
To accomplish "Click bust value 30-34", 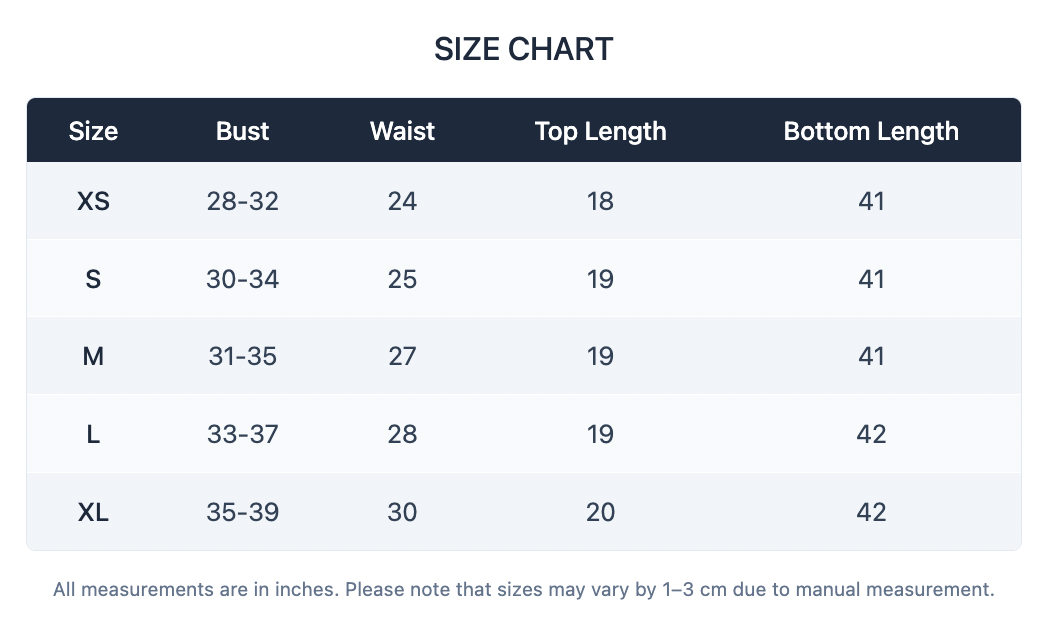I will pos(242,279).
